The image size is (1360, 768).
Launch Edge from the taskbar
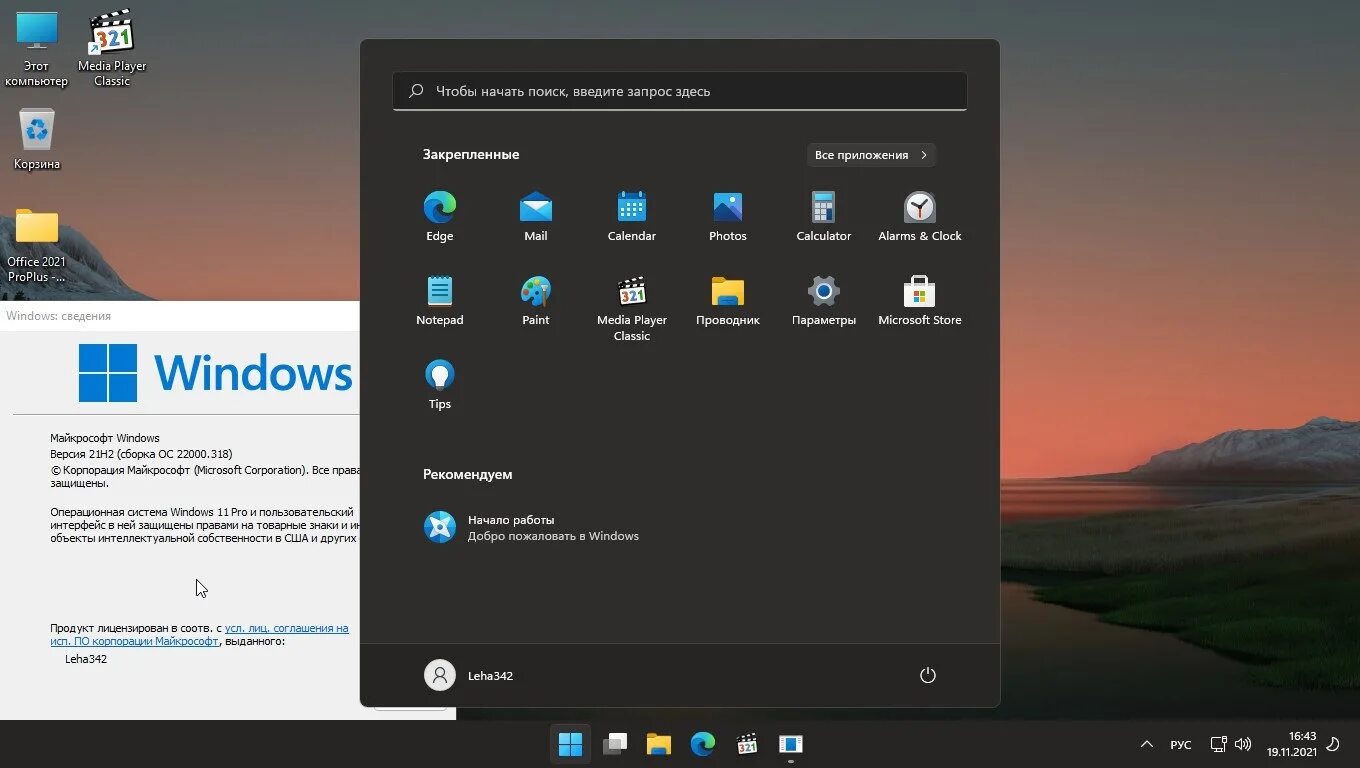point(703,744)
